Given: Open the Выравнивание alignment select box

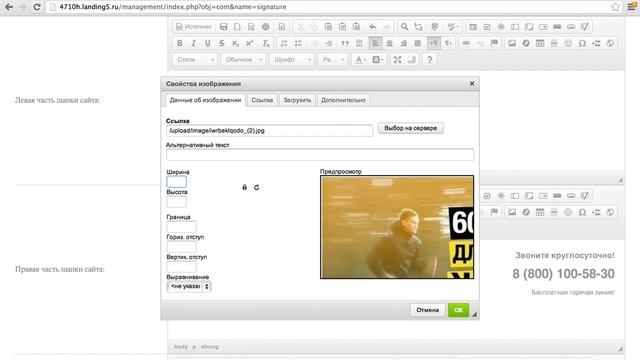Looking at the screenshot, I should pos(189,287).
